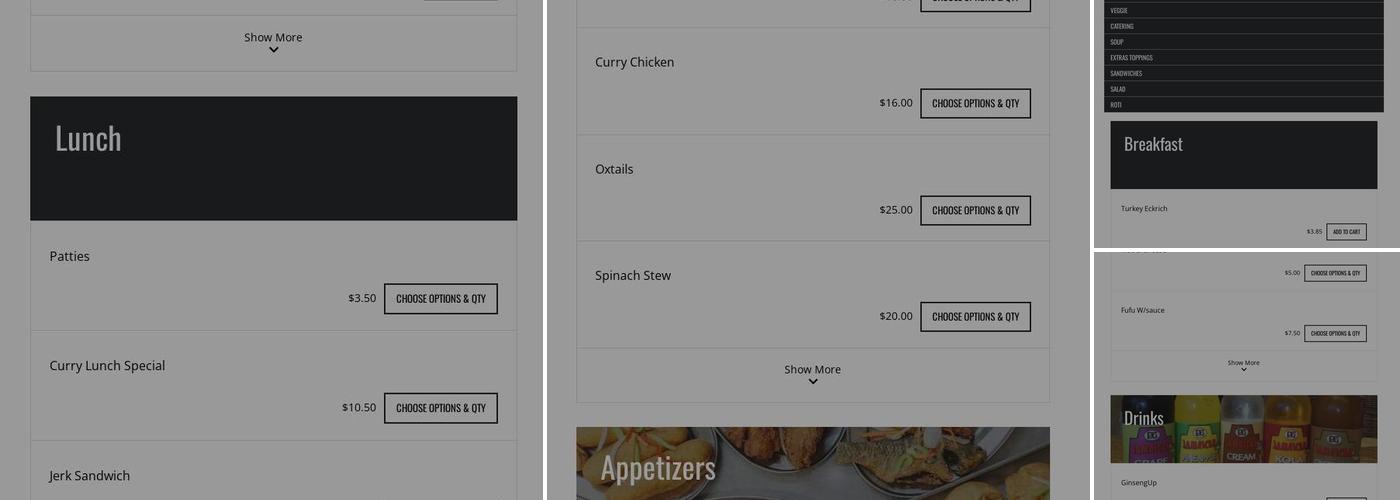Open the Jerk Sandwich item
The width and height of the screenshot is (1400, 500).
click(x=90, y=476)
